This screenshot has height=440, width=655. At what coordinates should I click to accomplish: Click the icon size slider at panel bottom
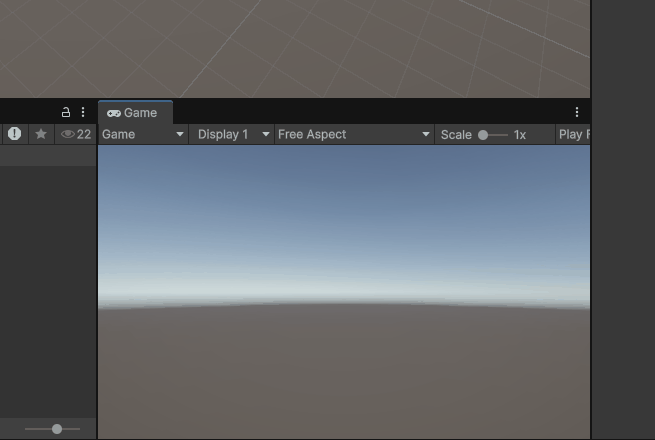(x=57, y=429)
